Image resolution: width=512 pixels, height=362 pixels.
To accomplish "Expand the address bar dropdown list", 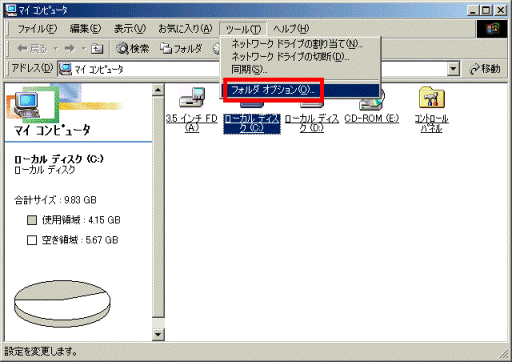I will pyautogui.click(x=453, y=69).
